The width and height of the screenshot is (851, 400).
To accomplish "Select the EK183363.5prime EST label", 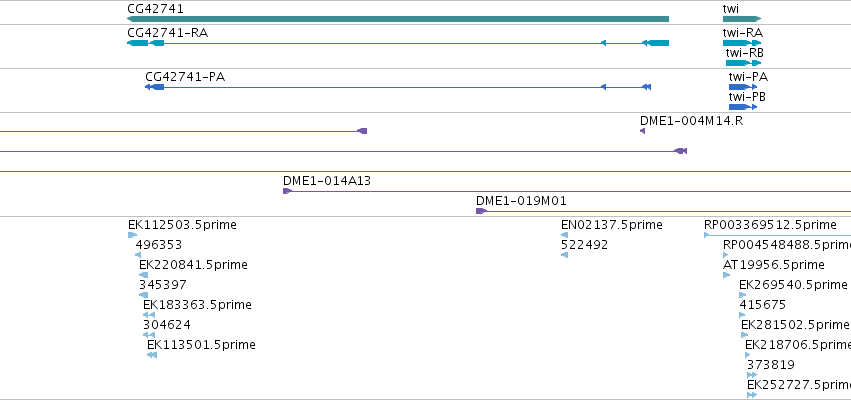I will (197, 305).
